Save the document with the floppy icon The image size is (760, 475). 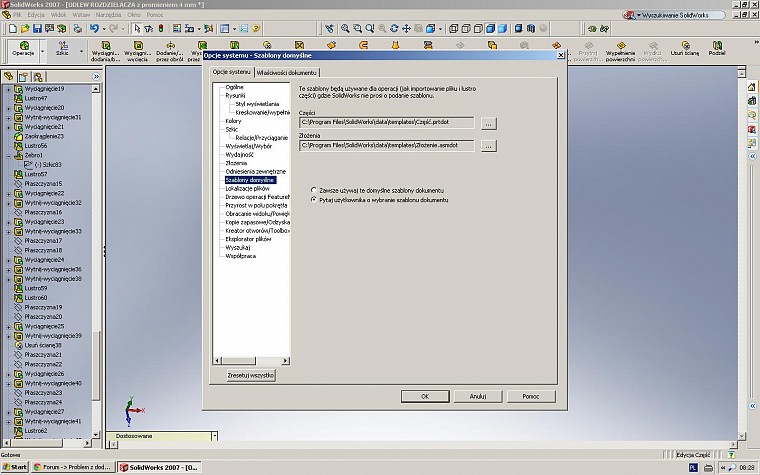[x=37, y=29]
